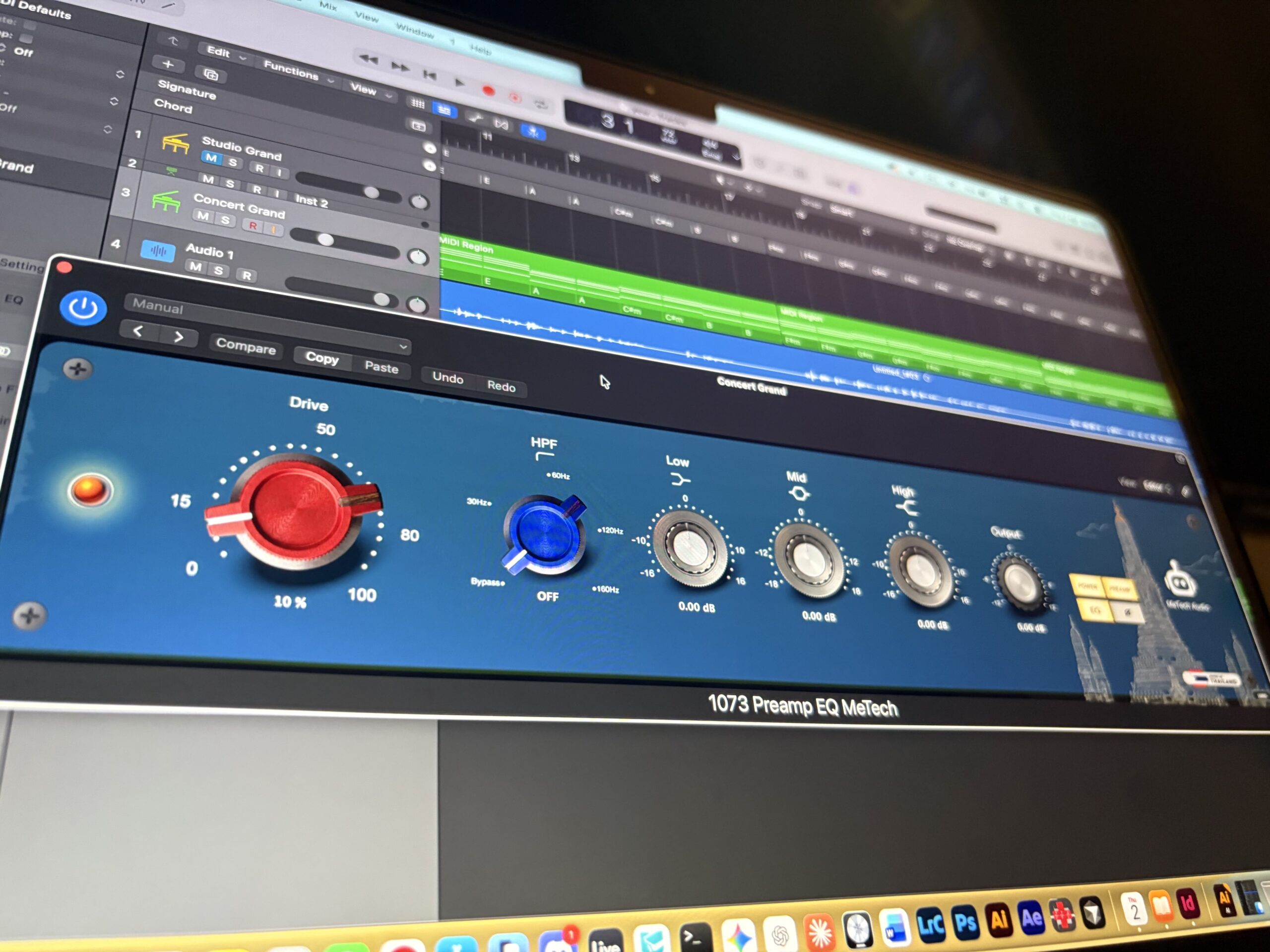This screenshot has width=1270, height=952.
Task: Go to the next preset with the right arrow
Action: [x=179, y=337]
